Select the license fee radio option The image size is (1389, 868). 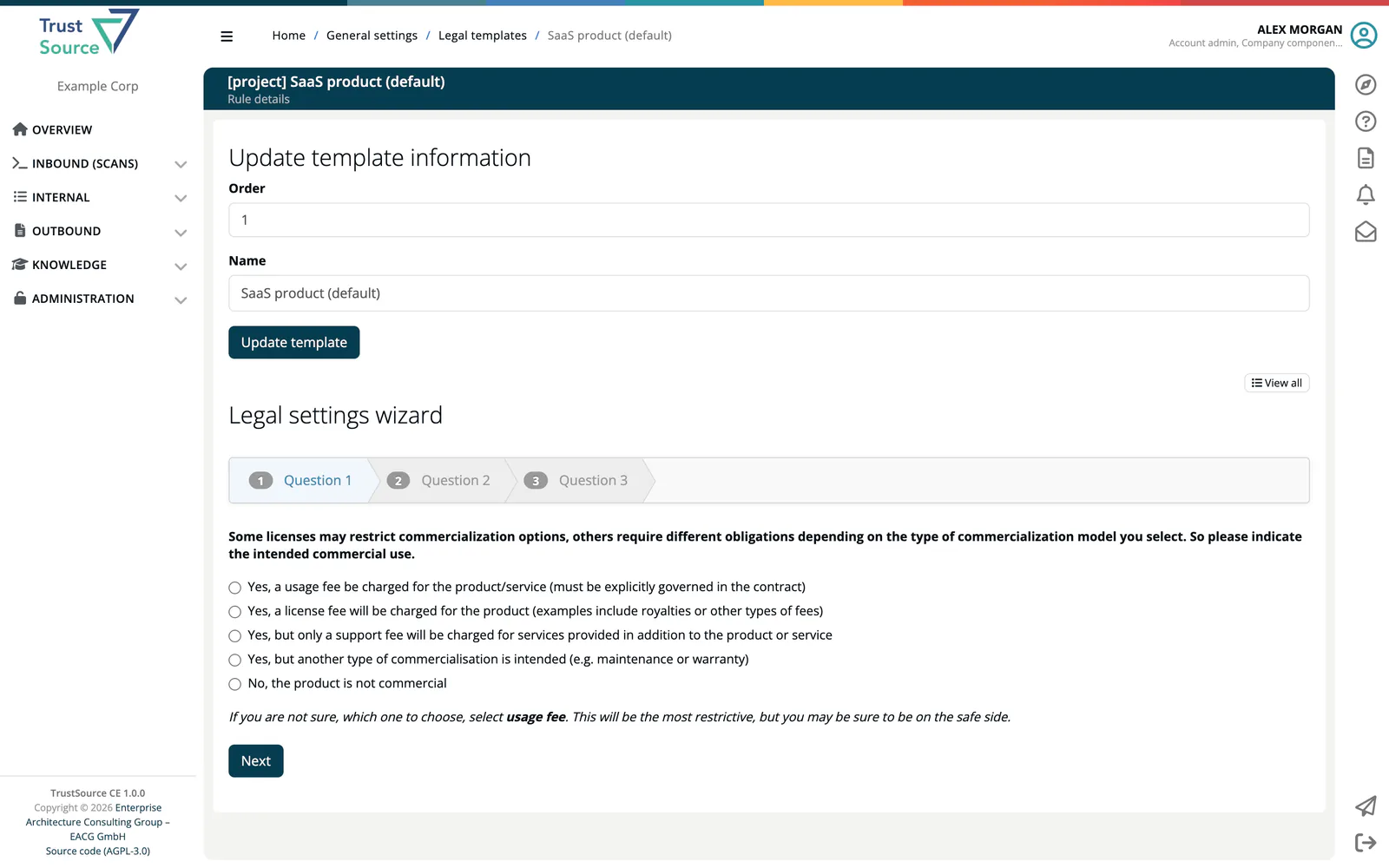(x=234, y=612)
